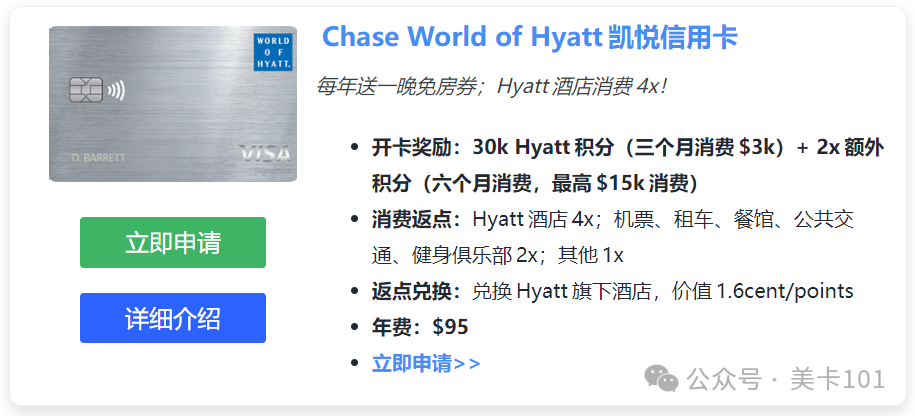Image resolution: width=915 pixels, height=416 pixels.
Task: Click the World of Hyatt logo on card
Action: 273,53
